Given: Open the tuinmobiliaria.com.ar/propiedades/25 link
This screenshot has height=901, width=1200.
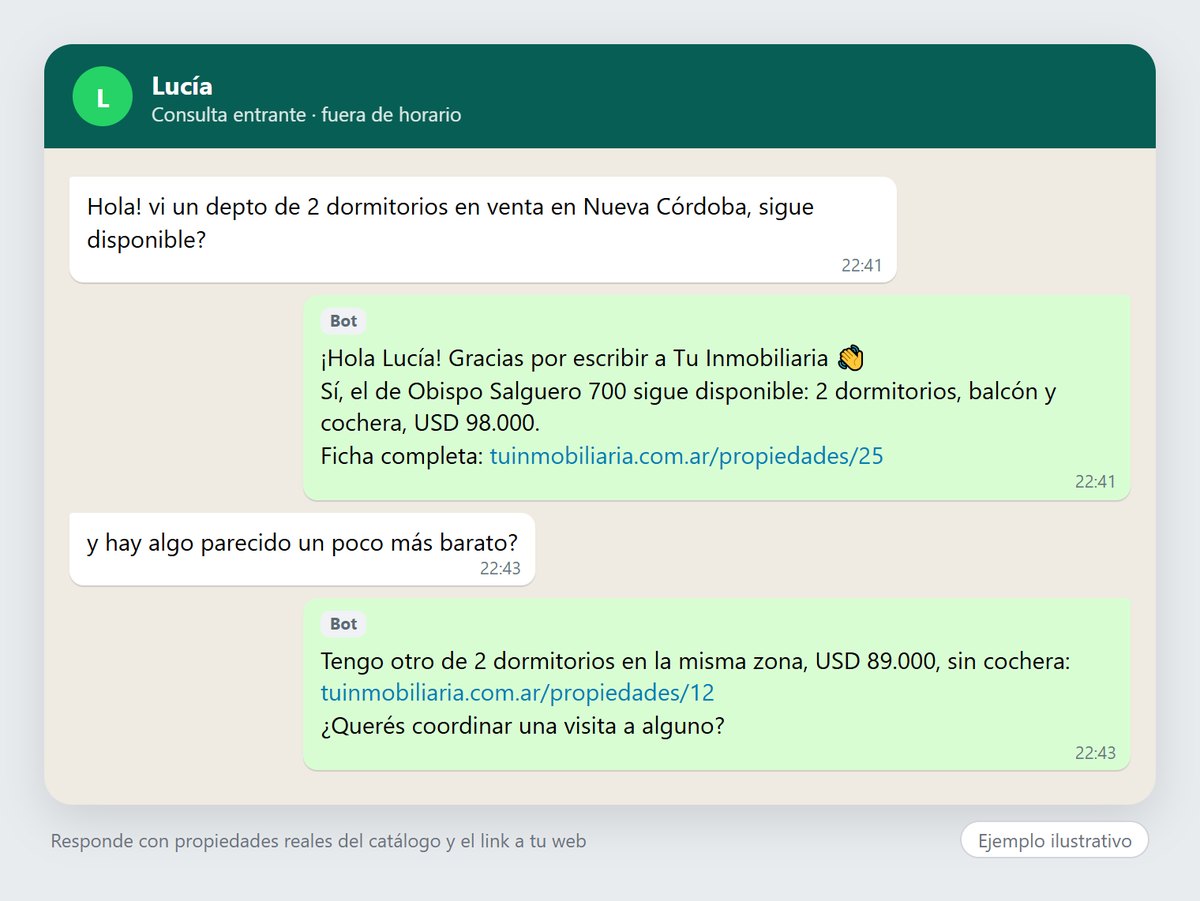Looking at the screenshot, I should [687, 457].
